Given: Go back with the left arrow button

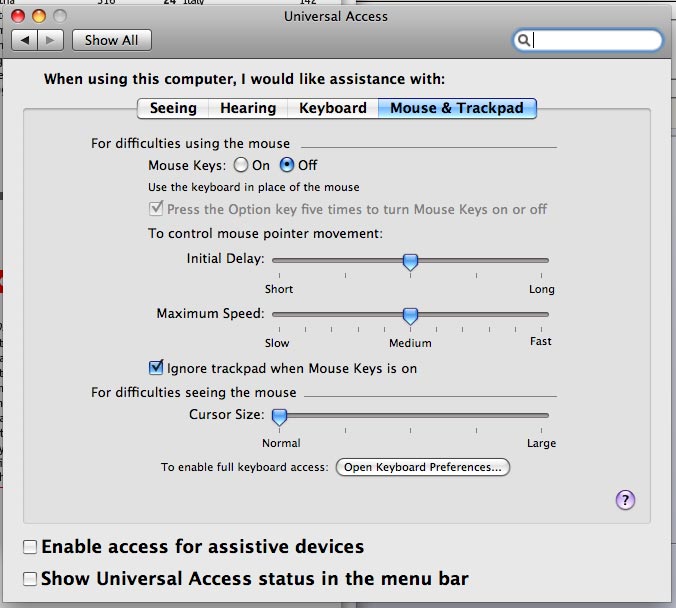Looking at the screenshot, I should [25, 40].
